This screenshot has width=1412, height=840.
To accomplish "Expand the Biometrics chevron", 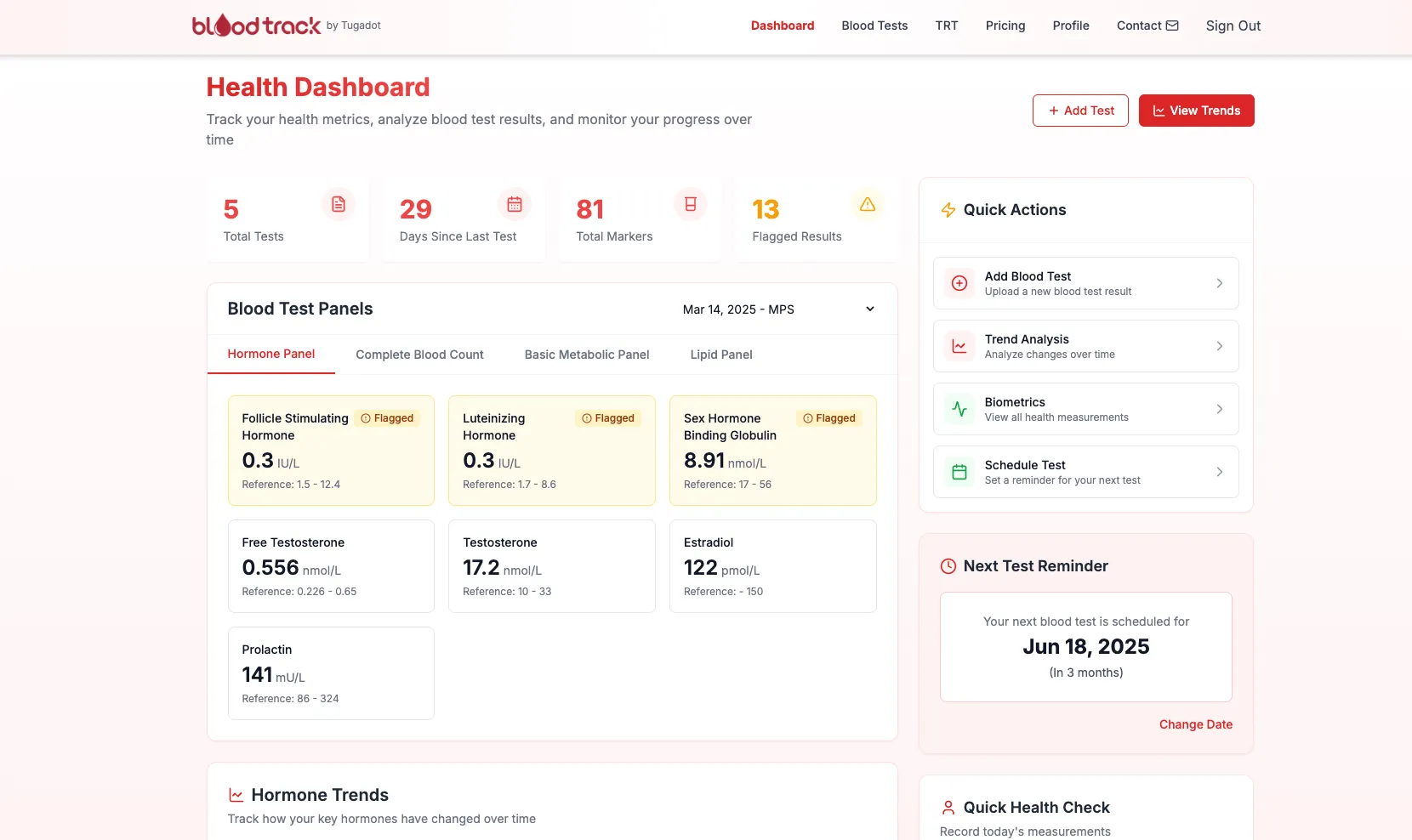I will (1220, 409).
